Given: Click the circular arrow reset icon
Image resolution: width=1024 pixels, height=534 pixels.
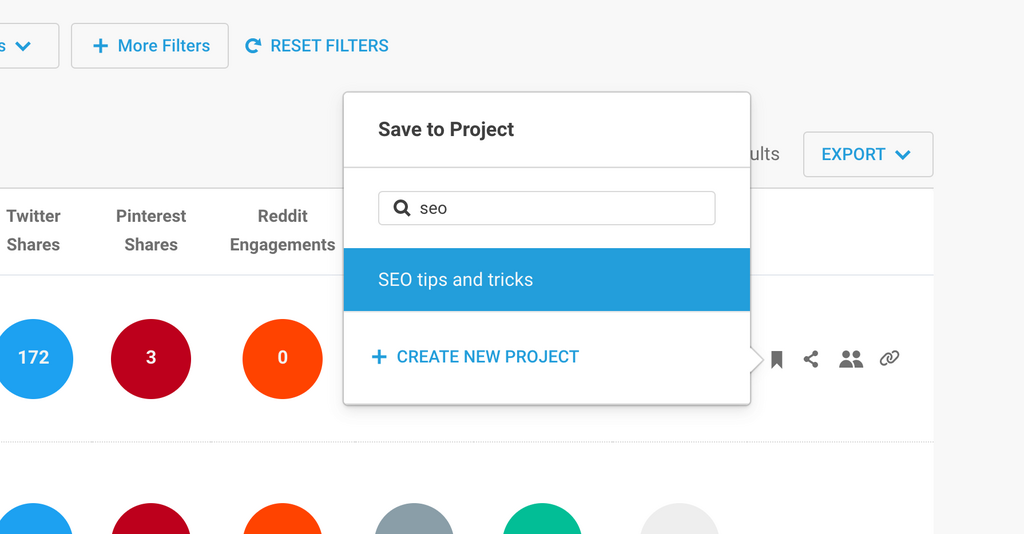Looking at the screenshot, I should [253, 46].
